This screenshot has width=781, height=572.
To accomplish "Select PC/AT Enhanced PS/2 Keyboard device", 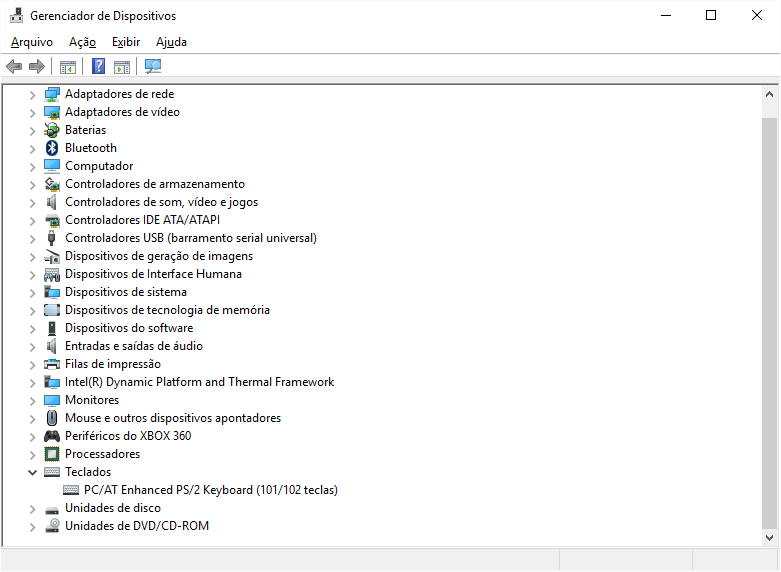I will pyautogui.click(x=211, y=490).
